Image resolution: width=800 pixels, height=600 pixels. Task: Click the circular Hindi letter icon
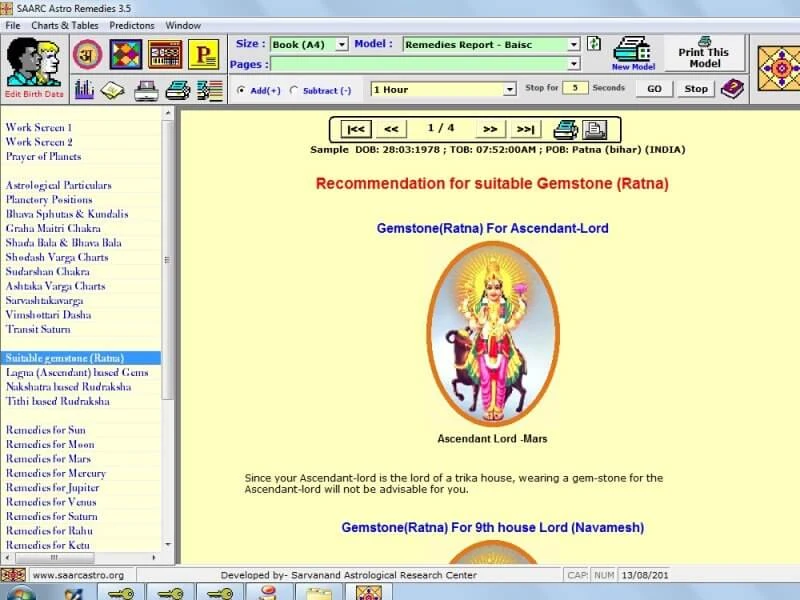point(87,54)
